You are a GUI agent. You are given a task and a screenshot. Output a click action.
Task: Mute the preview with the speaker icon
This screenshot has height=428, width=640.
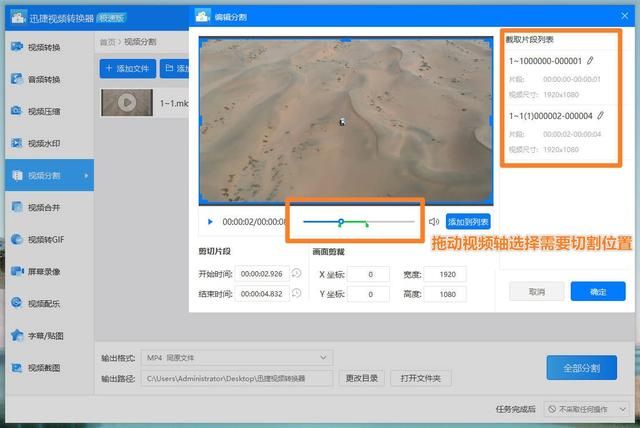coord(433,222)
